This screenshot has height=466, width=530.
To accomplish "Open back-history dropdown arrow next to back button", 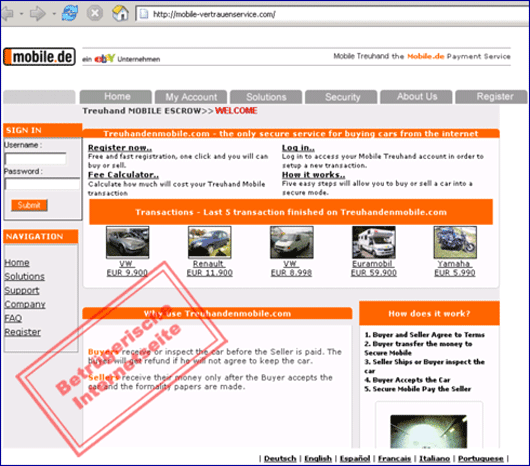I will pyautogui.click(x=21, y=14).
